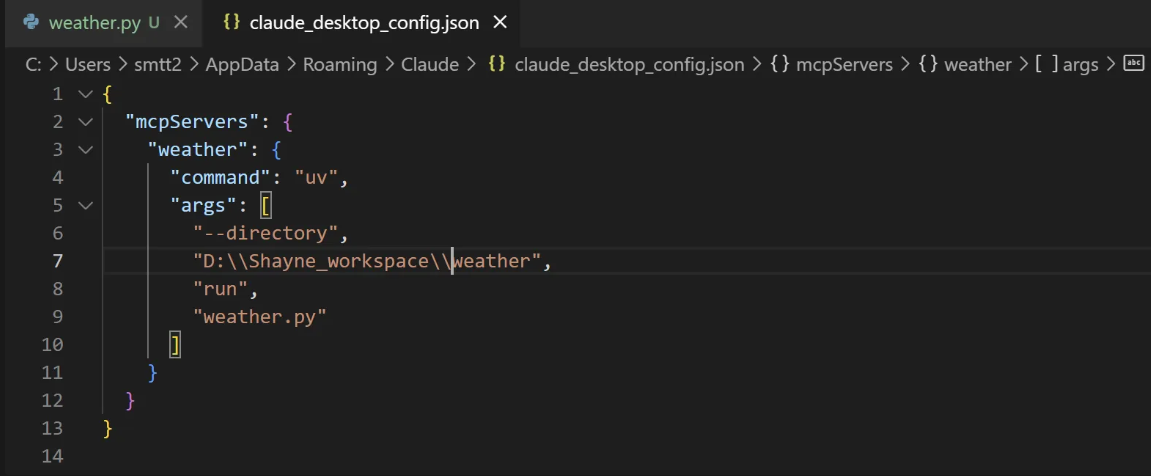Collapse the args array on line 5
Viewport: 1151px width, 476px height.
click(x=86, y=206)
